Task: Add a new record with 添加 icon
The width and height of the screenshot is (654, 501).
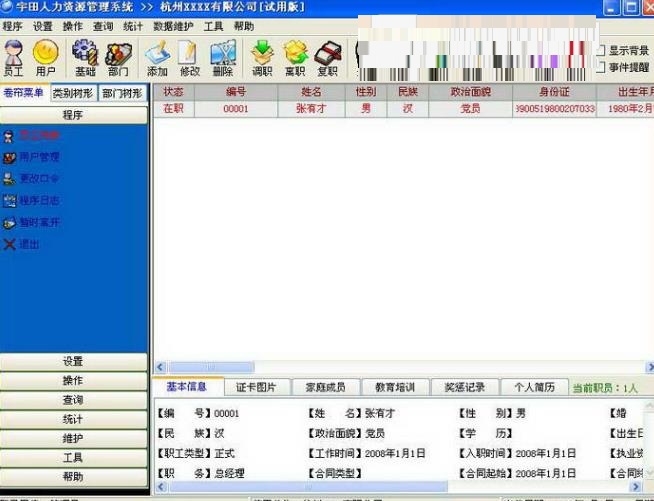Action: coord(157,58)
